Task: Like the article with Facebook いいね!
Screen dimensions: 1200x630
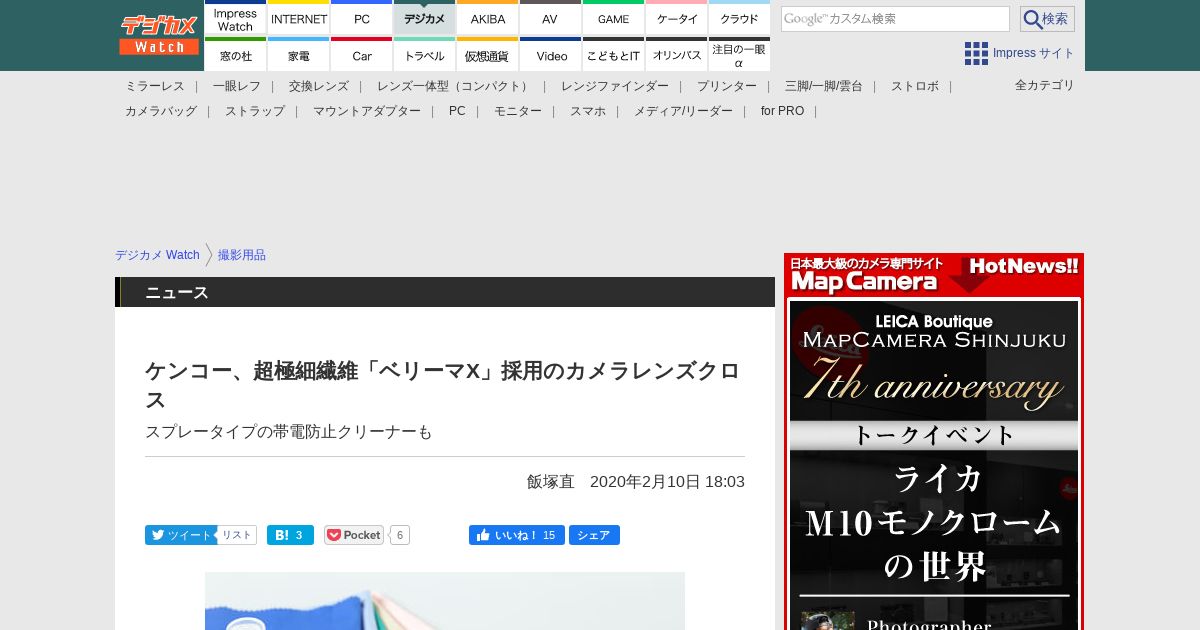Action: click(516, 535)
